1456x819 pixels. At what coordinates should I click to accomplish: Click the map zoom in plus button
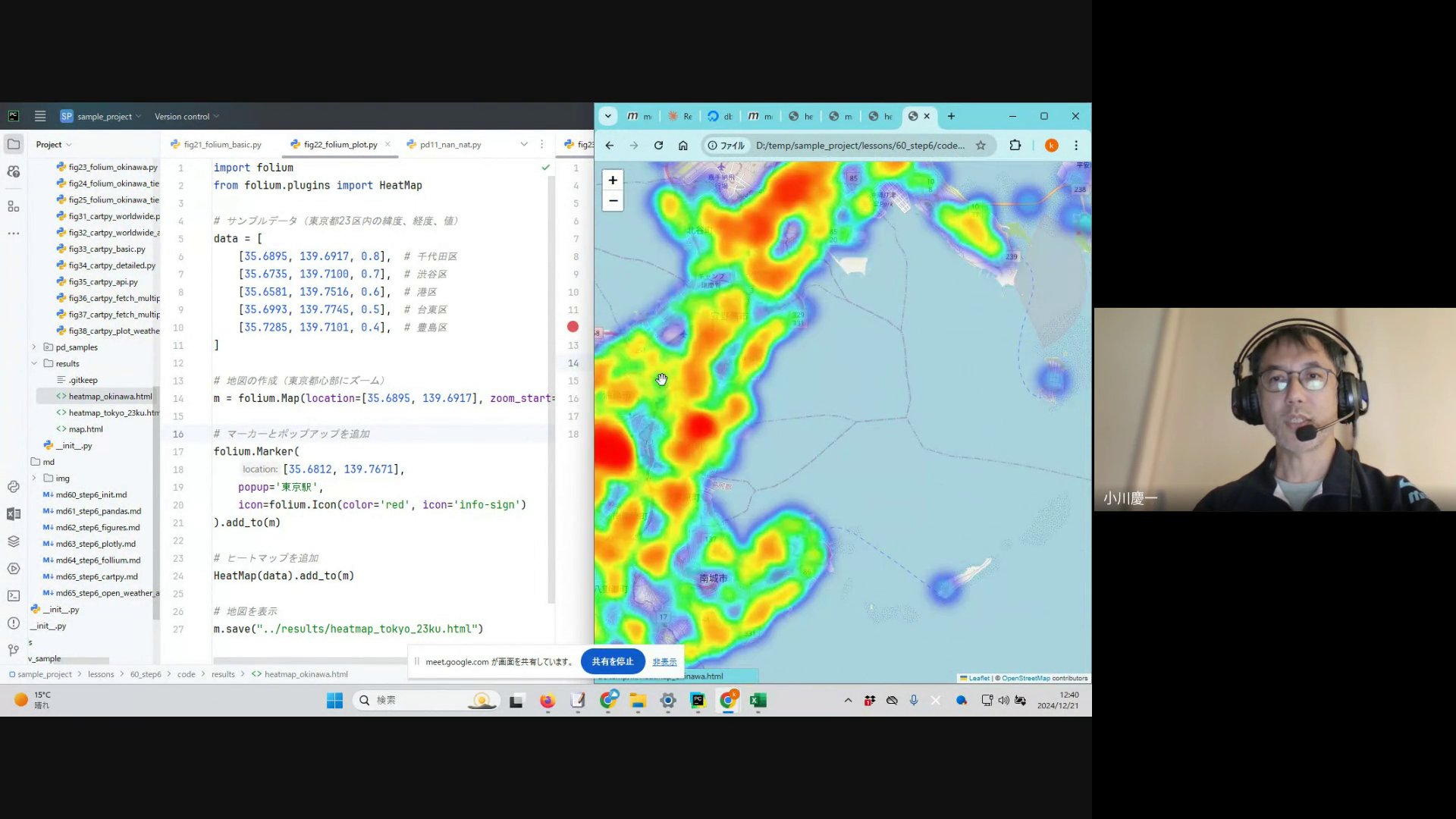[613, 180]
